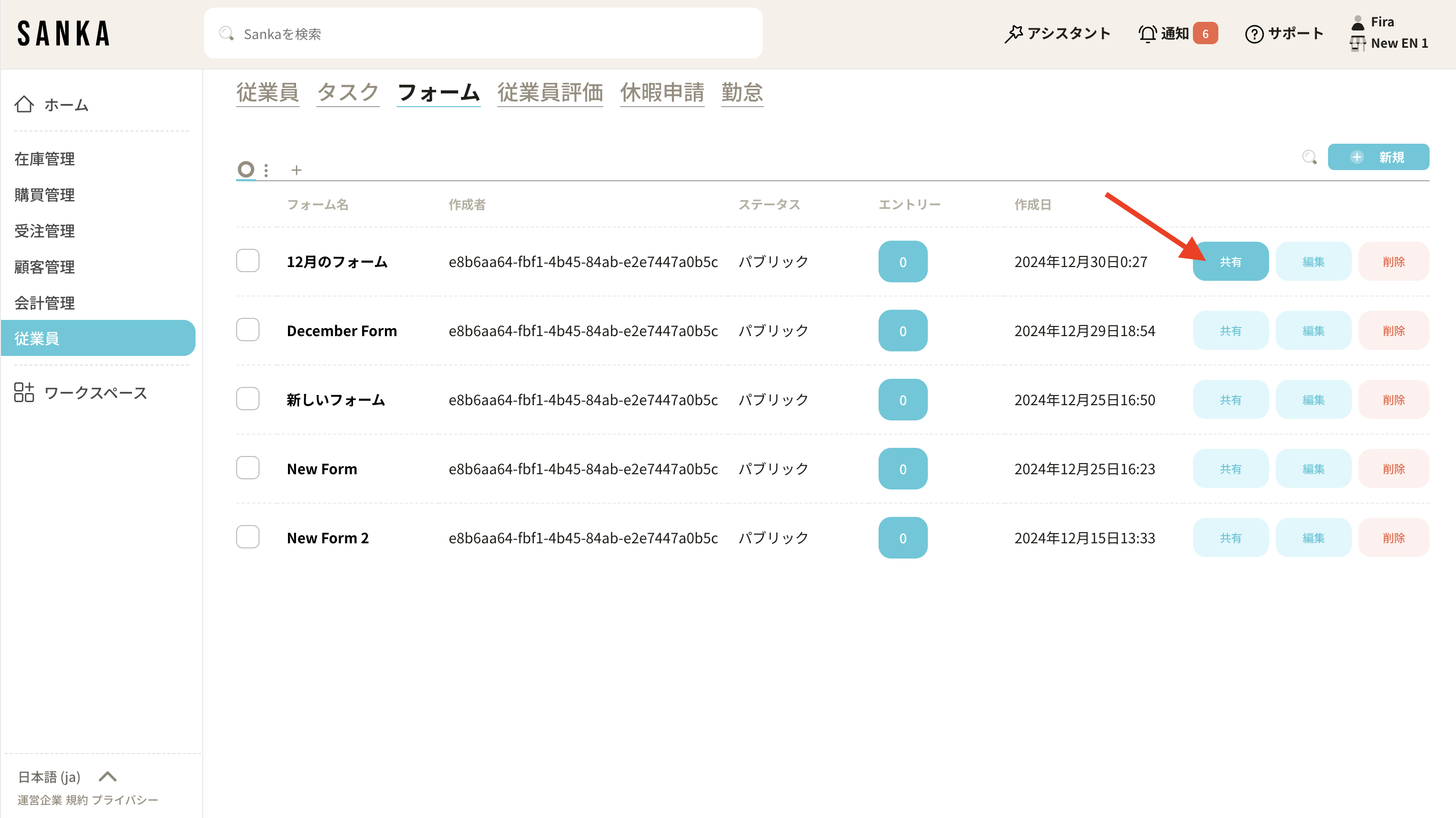Open notifications bell icon
The width and height of the screenshot is (1456, 818).
point(1147,34)
